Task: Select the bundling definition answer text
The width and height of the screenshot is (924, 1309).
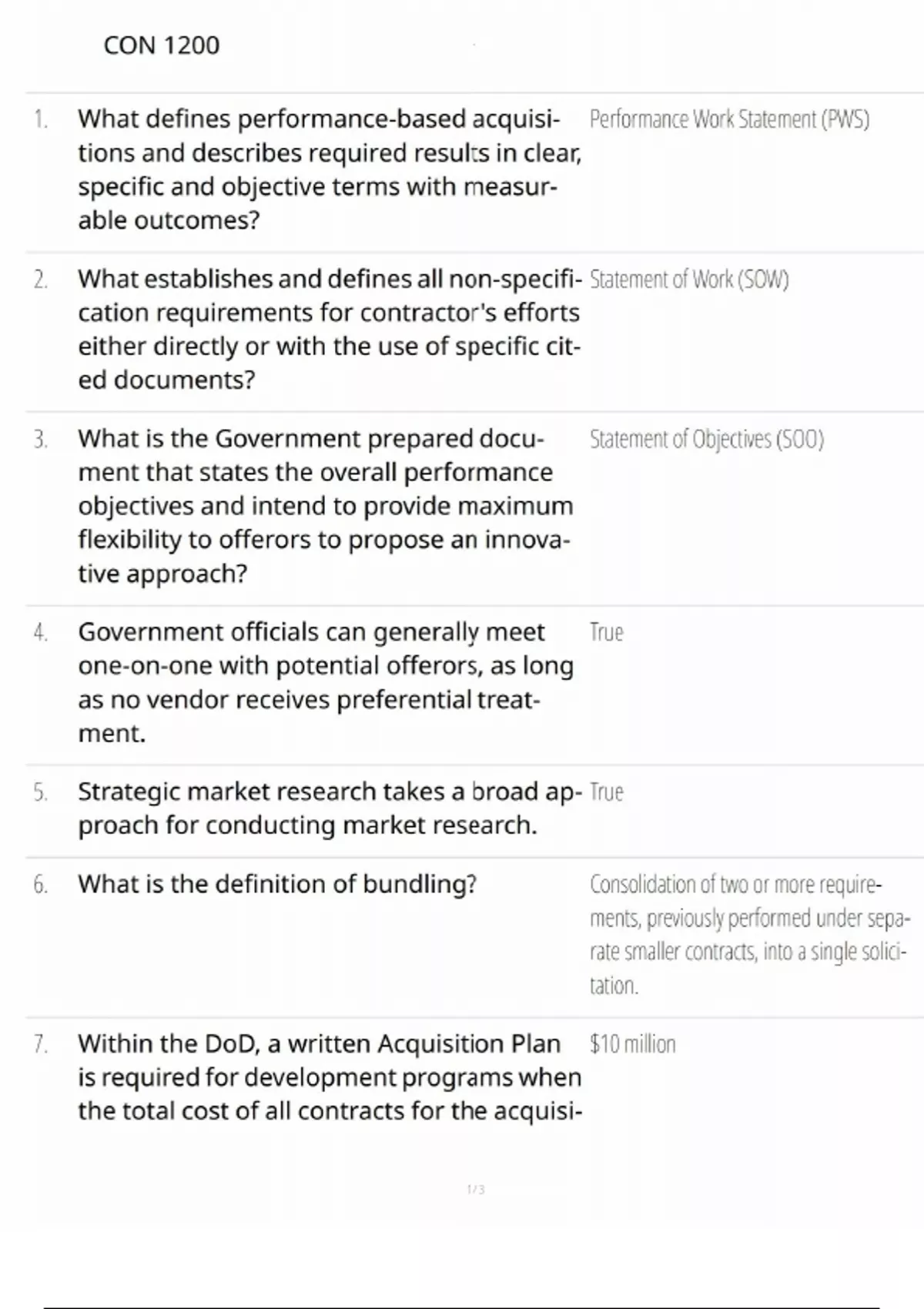Action: pyautogui.click(x=748, y=934)
